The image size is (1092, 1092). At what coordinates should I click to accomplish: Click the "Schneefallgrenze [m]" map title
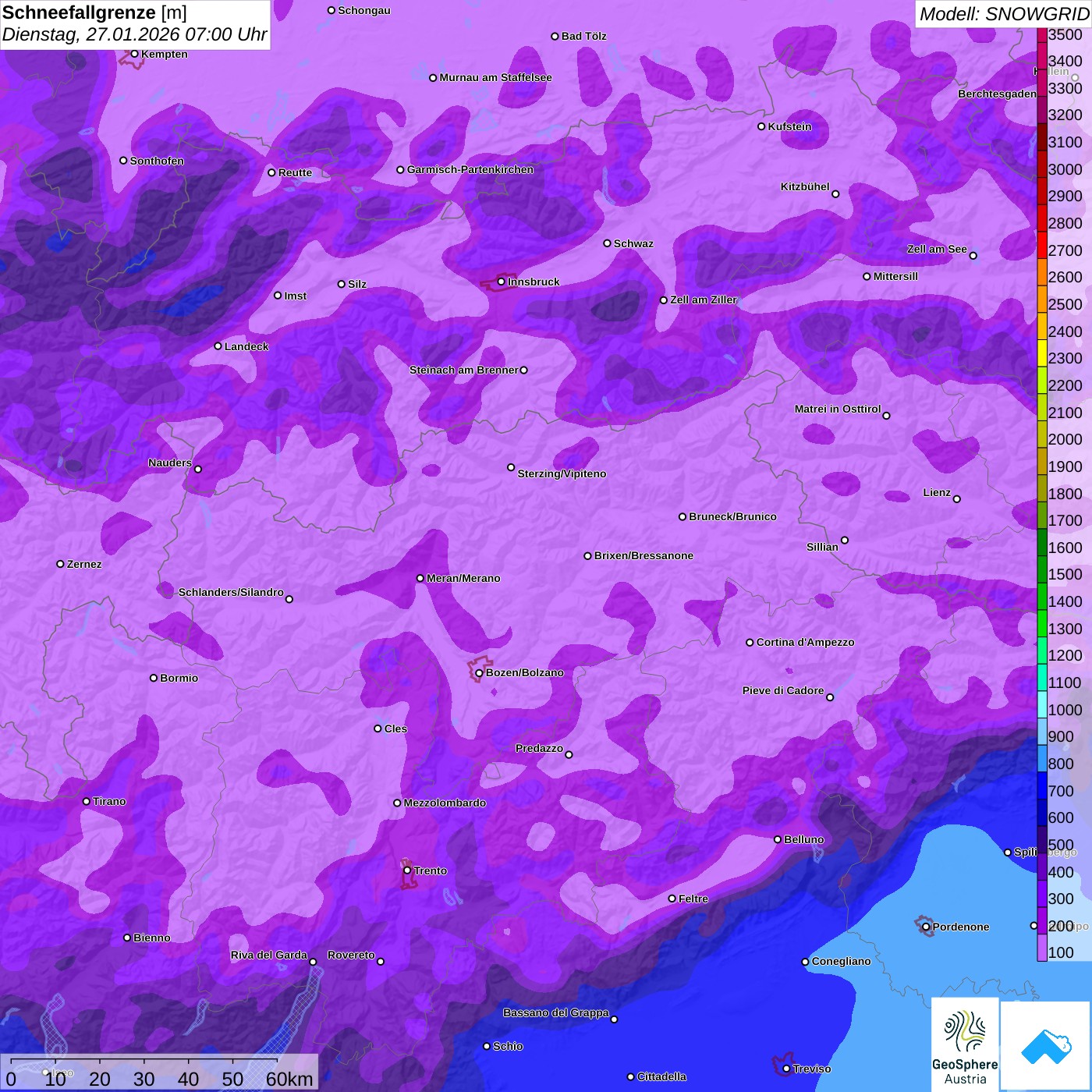click(x=94, y=12)
